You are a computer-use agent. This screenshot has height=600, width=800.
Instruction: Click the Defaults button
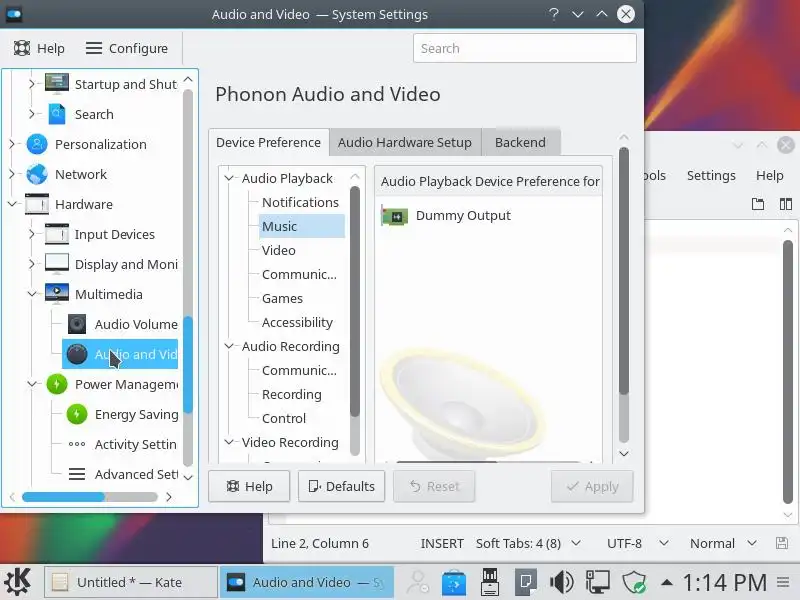341,486
